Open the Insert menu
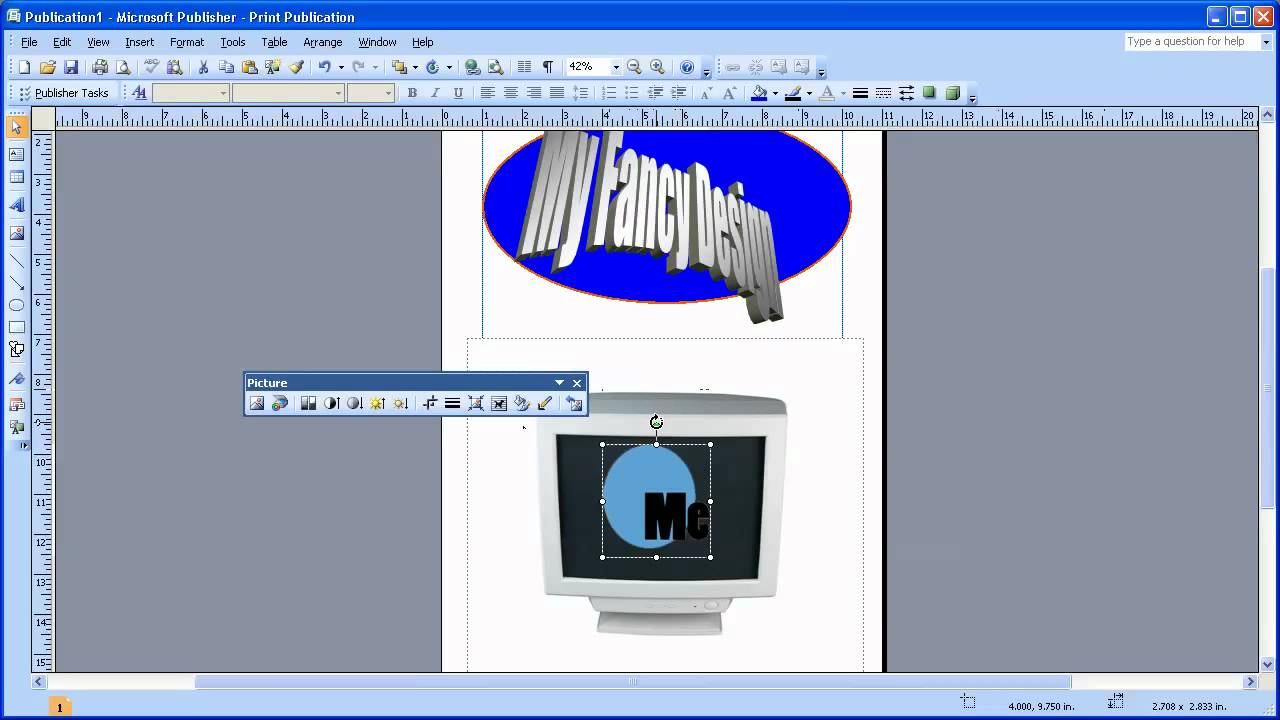Viewport: 1280px width, 720px height. pos(139,42)
